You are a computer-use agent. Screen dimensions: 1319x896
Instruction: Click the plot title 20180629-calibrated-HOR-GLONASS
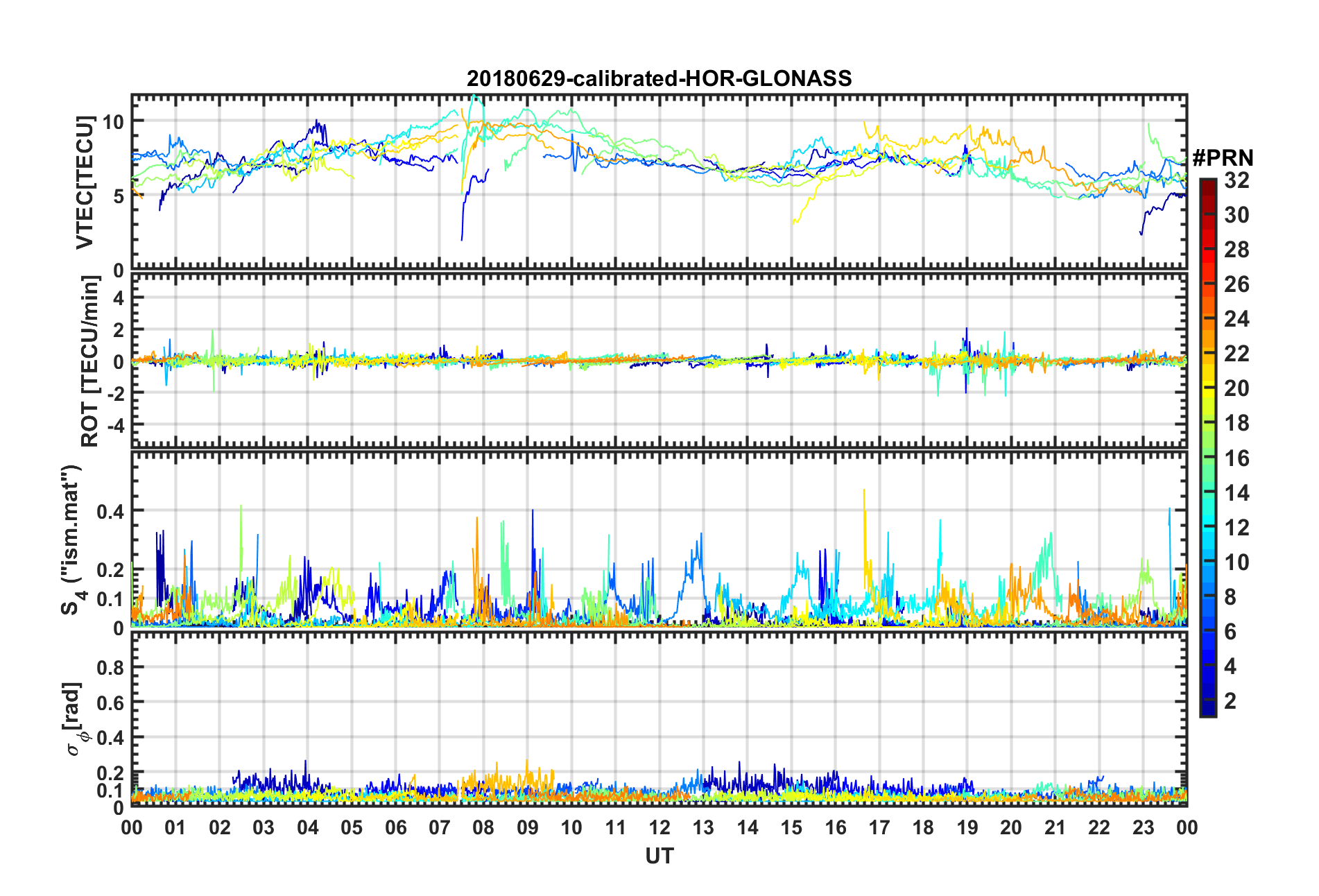[x=659, y=78]
